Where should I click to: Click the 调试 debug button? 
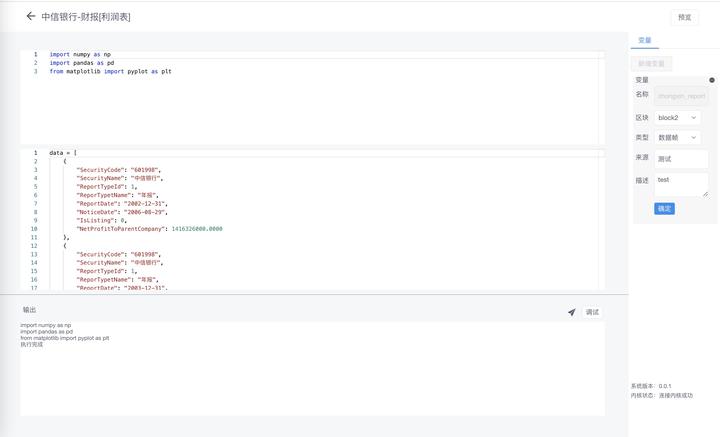(x=592, y=312)
